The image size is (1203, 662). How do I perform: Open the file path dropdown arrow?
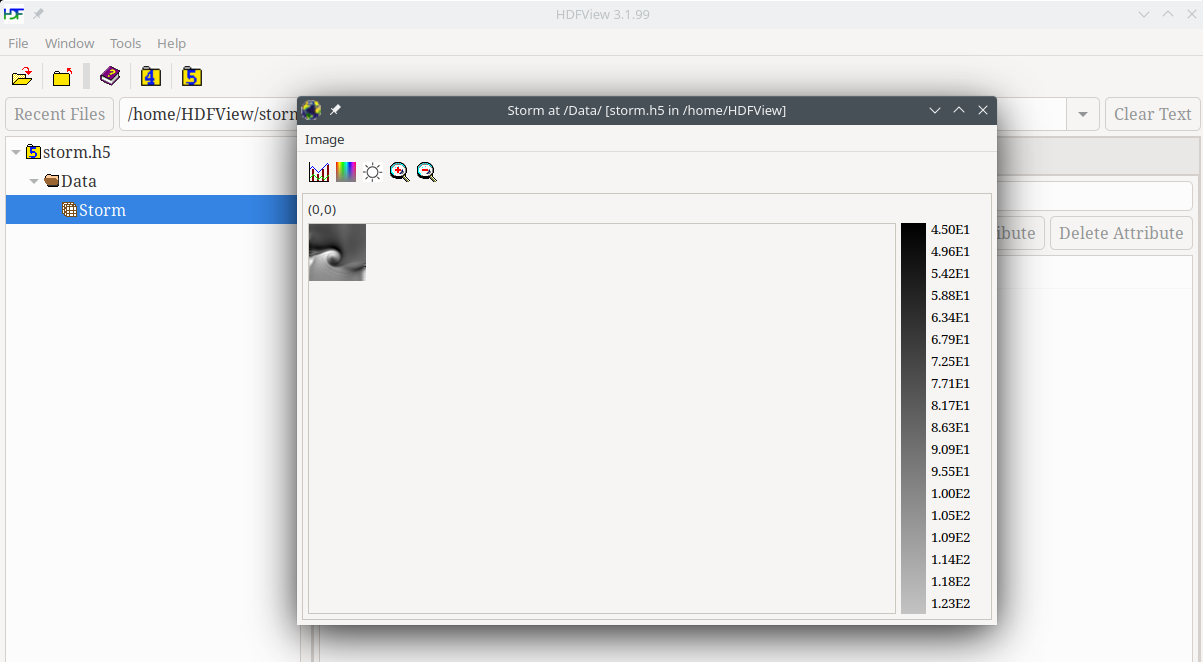[1082, 115]
